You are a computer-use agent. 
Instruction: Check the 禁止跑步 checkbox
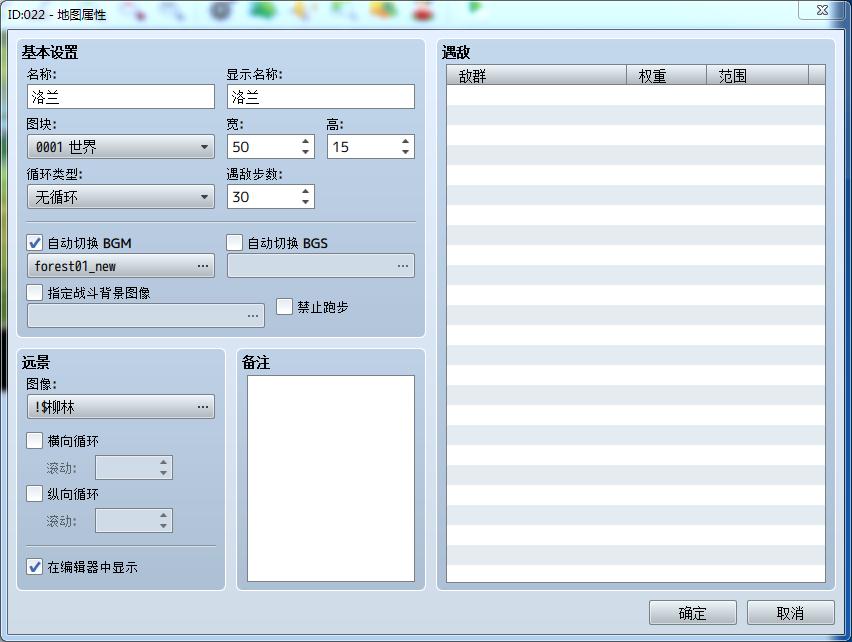point(285,306)
